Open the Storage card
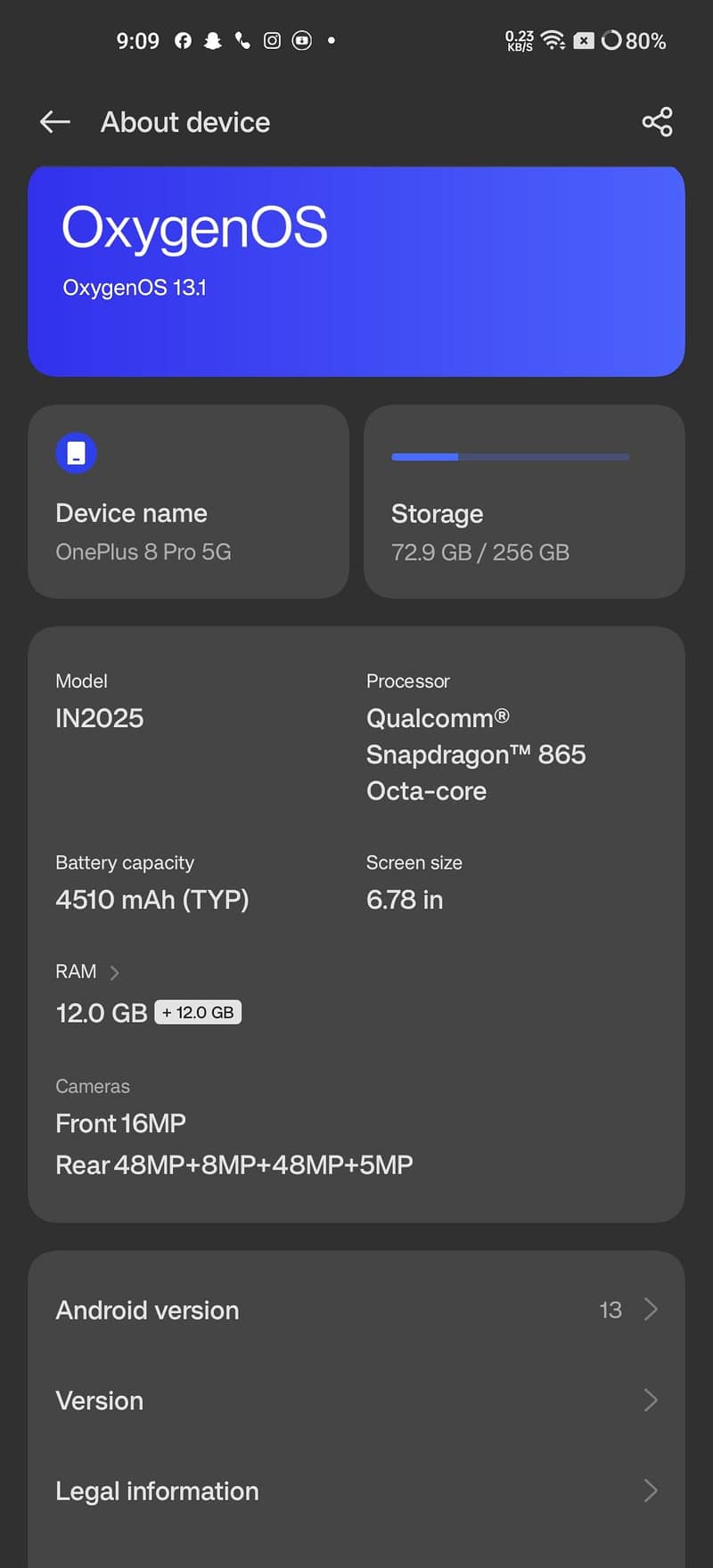713x1568 pixels. (x=524, y=502)
